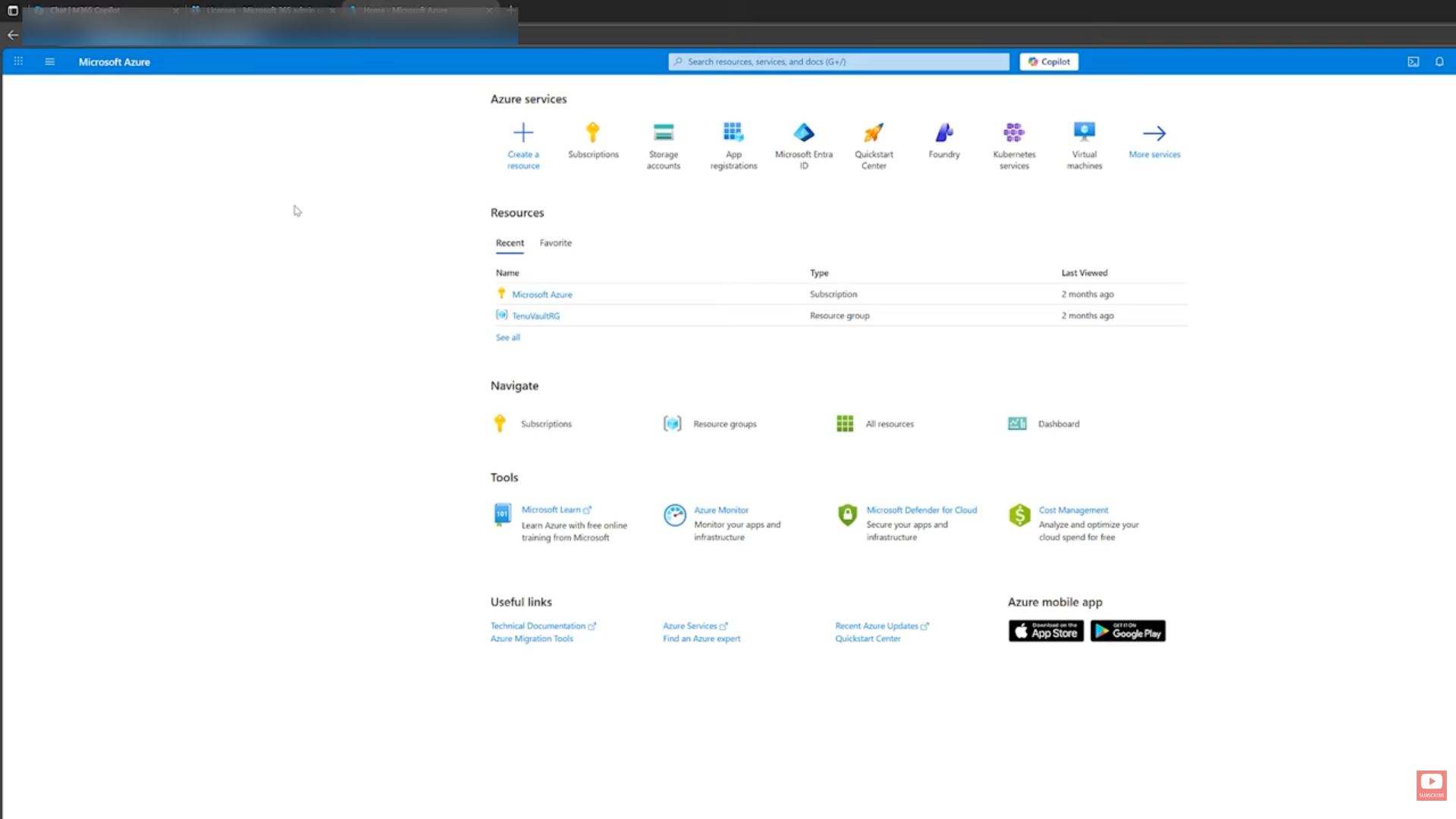Open notifications bell icon
This screenshot has width=1456, height=819.
point(1439,62)
